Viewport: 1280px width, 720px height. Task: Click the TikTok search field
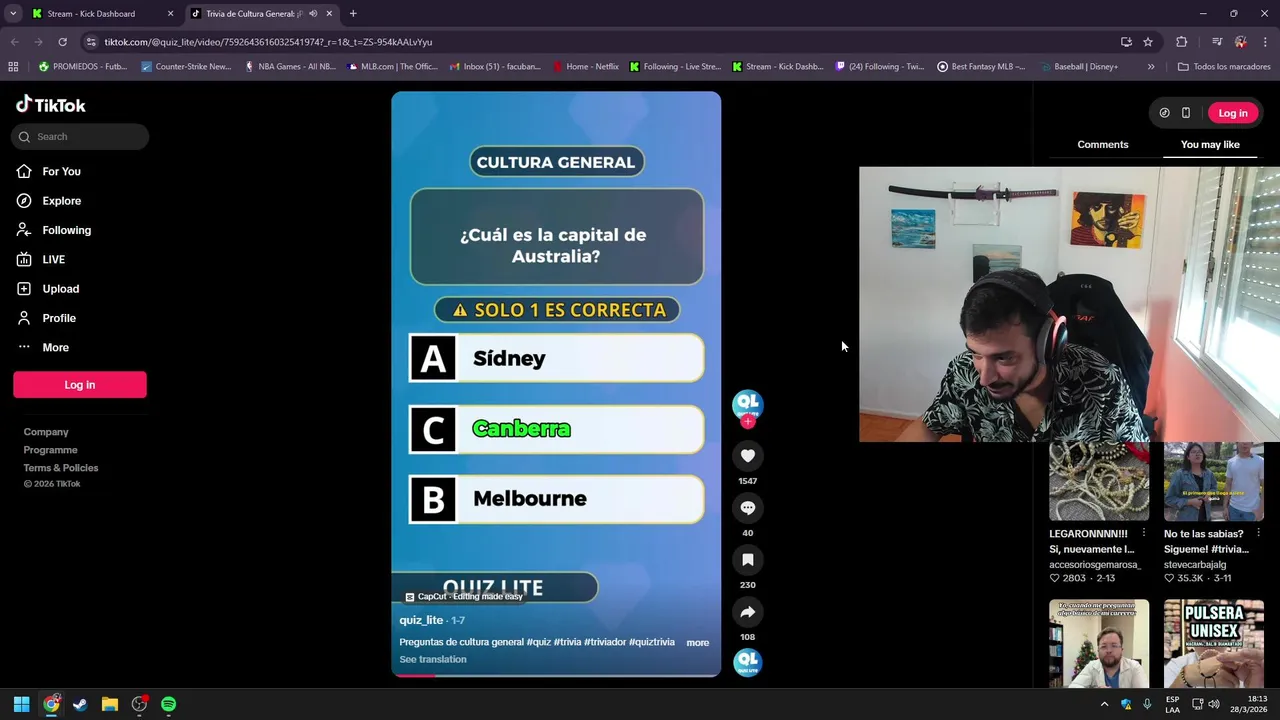point(80,137)
